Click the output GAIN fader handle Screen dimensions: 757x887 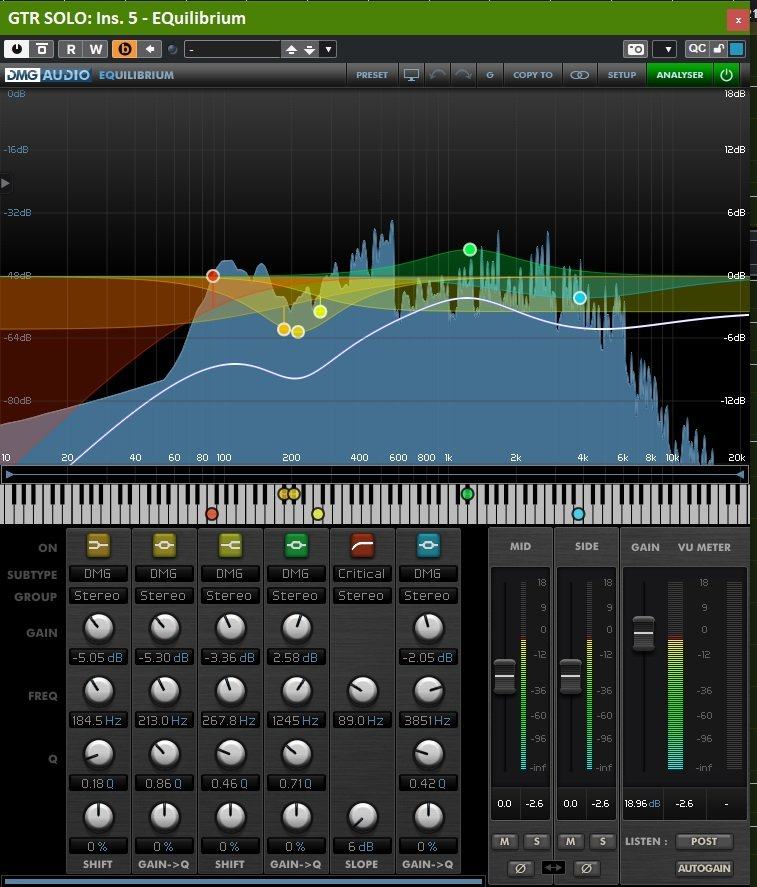[643, 632]
